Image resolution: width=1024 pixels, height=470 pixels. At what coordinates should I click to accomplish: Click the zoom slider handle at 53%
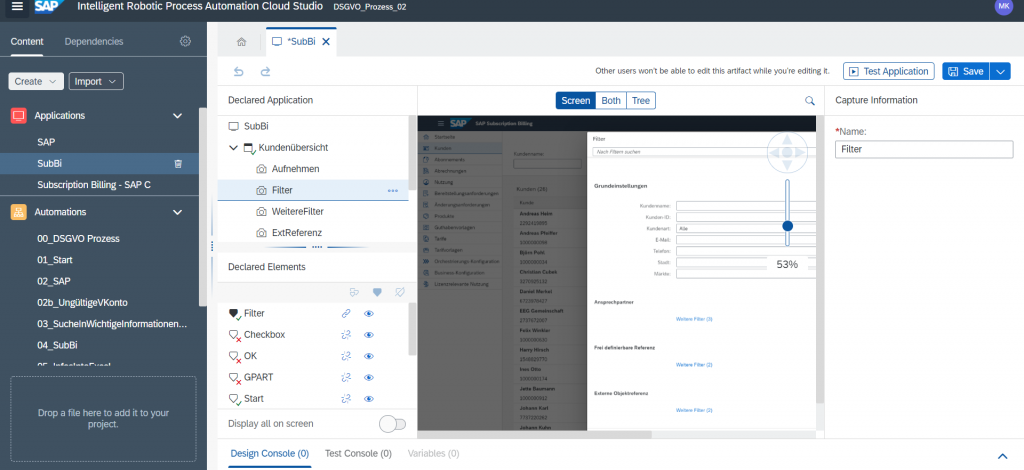coord(788,226)
